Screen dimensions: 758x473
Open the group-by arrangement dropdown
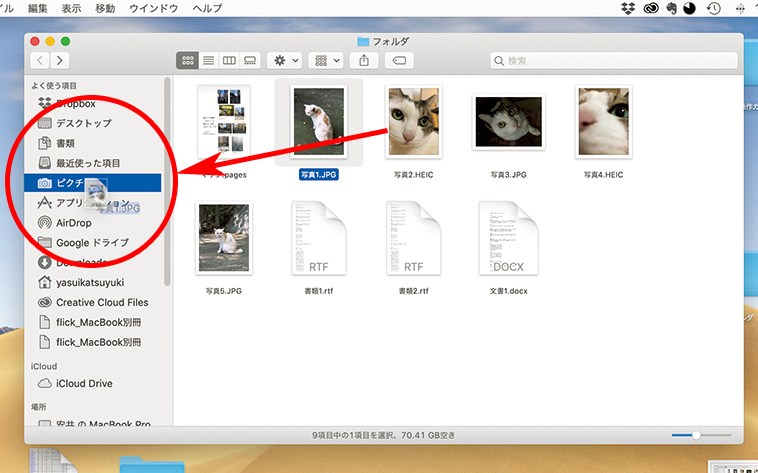click(326, 61)
